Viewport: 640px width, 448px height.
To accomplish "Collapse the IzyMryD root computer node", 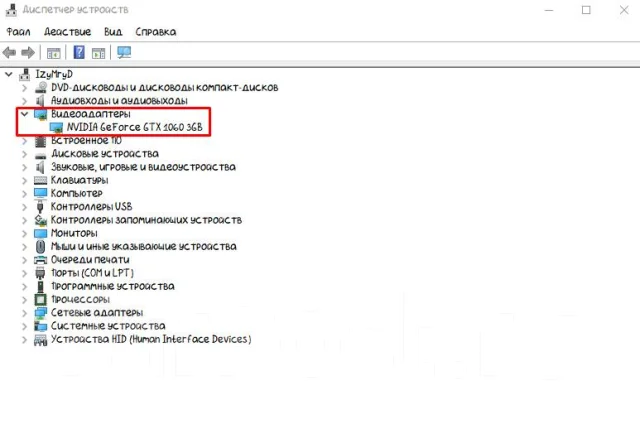I will coord(9,74).
